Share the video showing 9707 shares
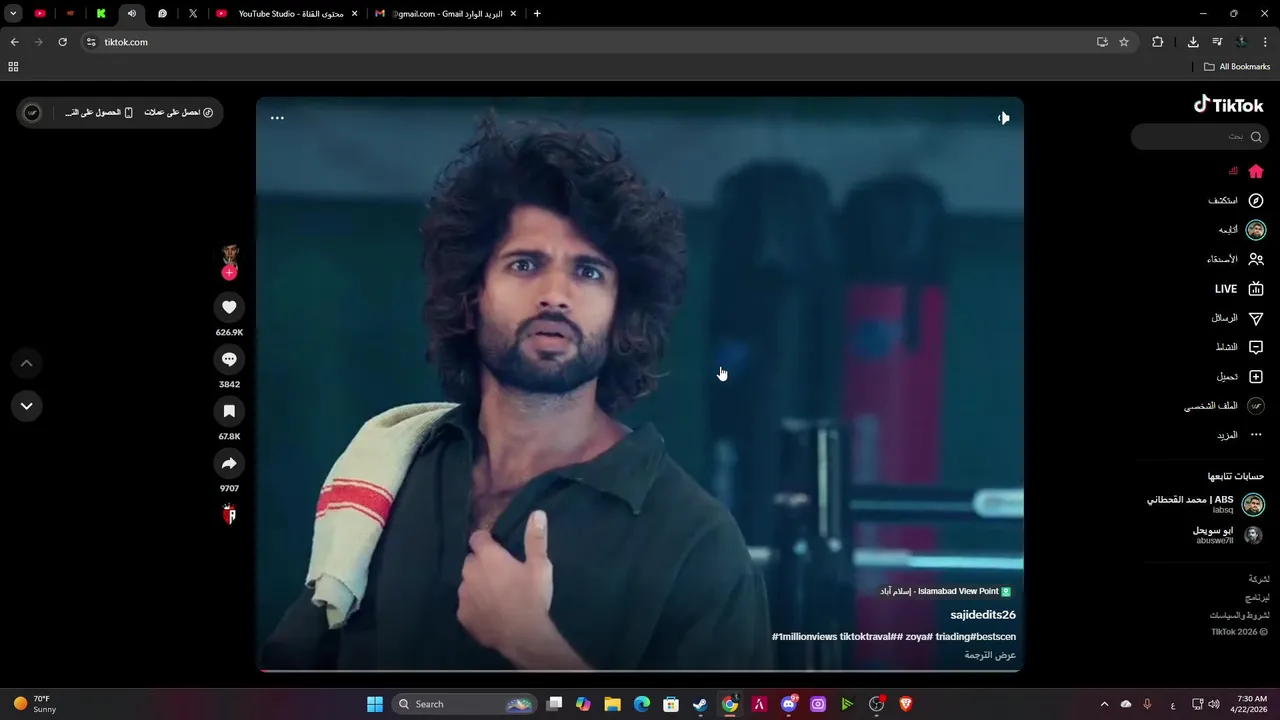This screenshot has width=1280, height=720. click(229, 463)
